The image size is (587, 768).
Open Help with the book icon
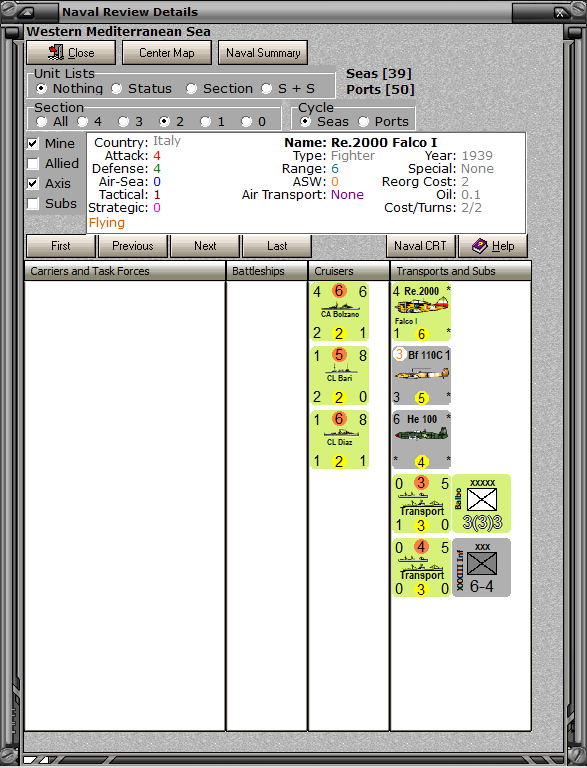click(x=493, y=246)
